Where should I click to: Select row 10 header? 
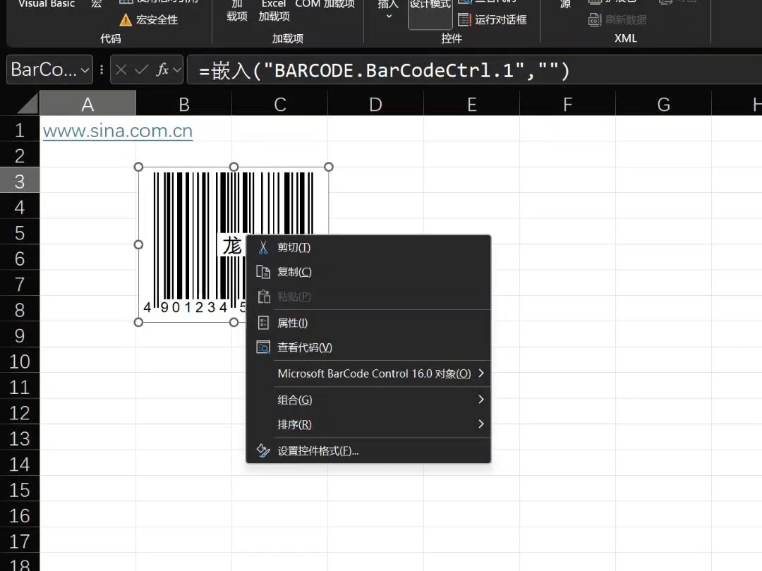click(x=19, y=362)
